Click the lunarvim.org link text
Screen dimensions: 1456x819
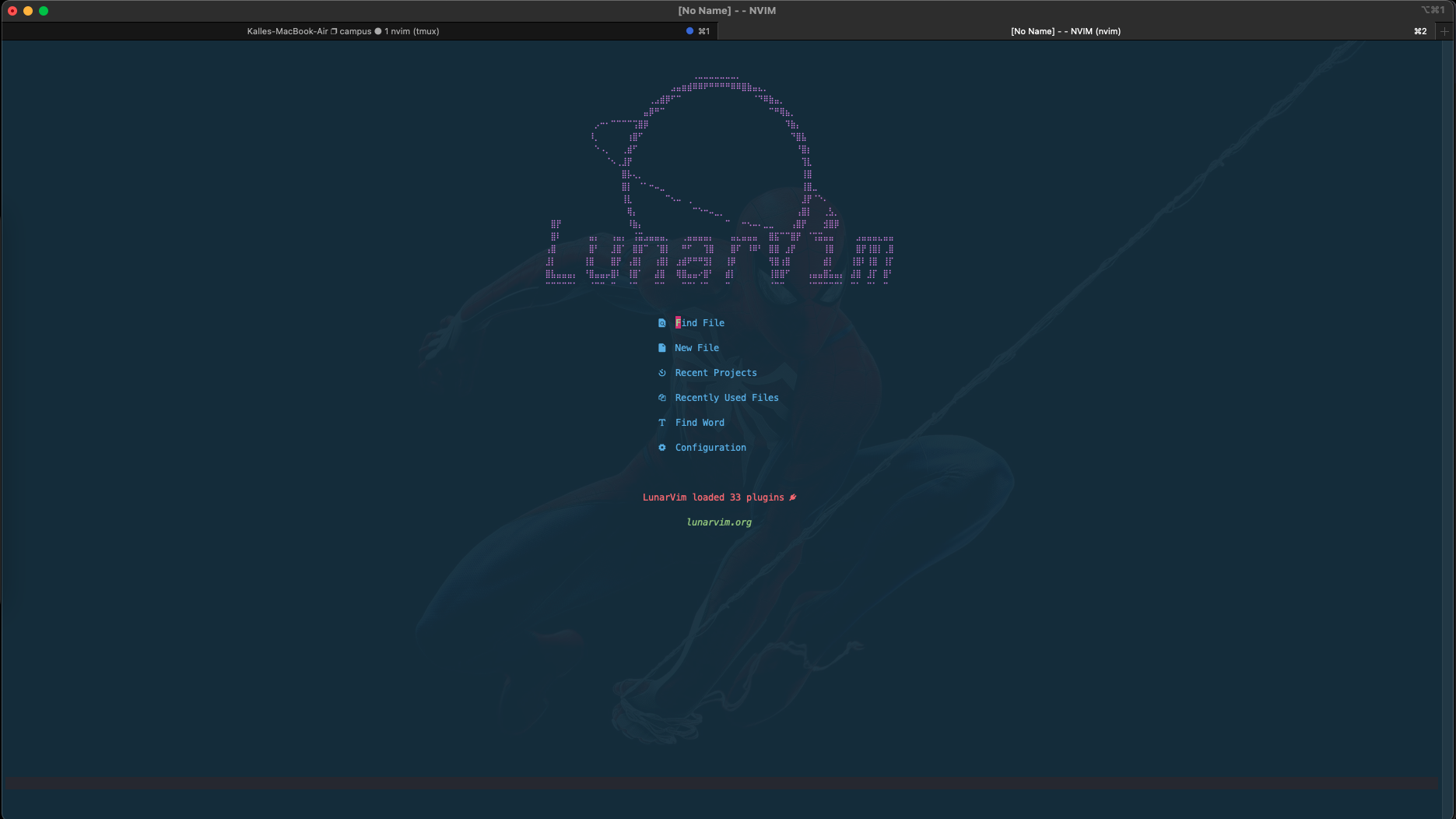pos(719,522)
